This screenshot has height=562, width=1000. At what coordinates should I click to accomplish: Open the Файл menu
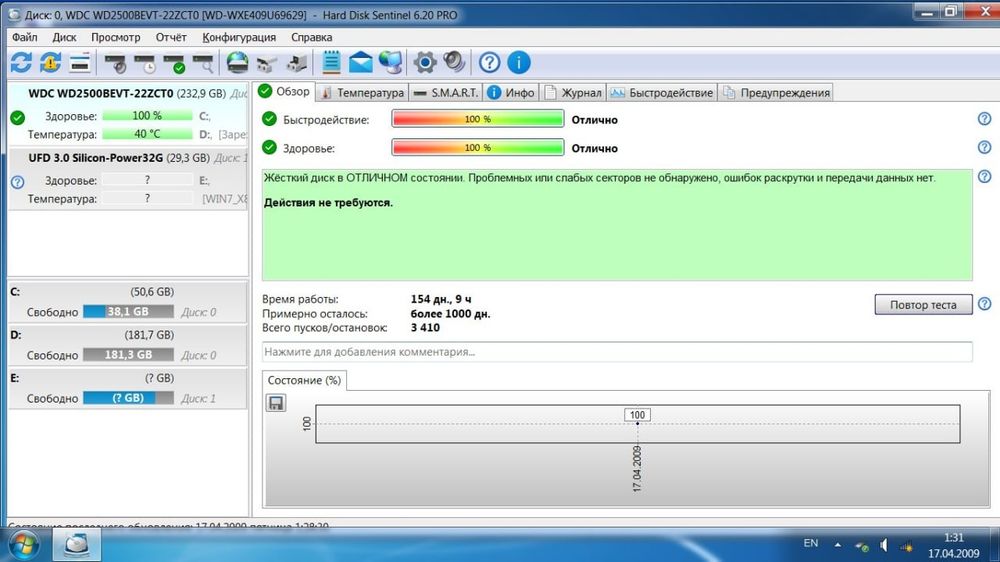click(x=24, y=37)
